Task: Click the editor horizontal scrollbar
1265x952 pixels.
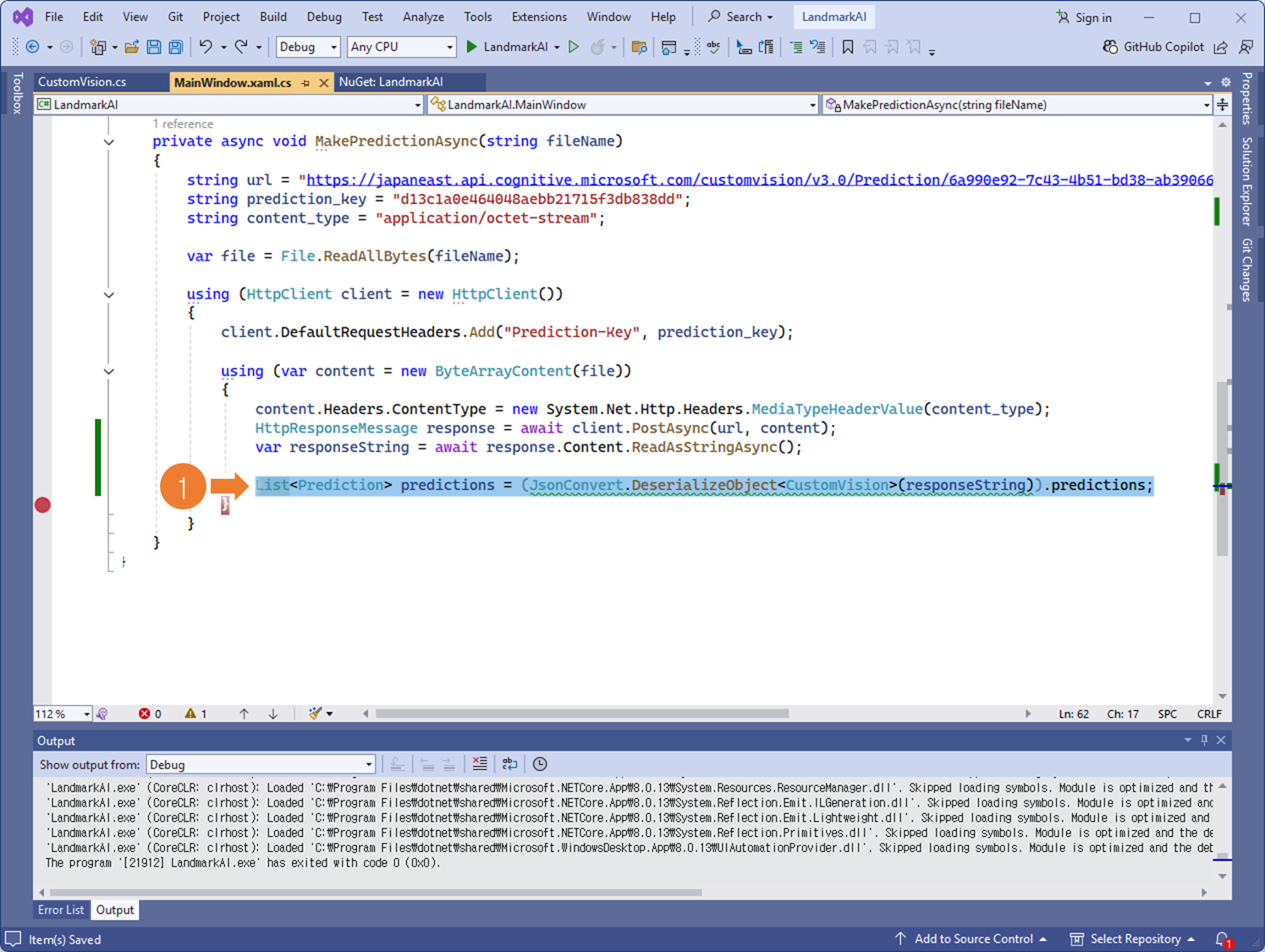Action: tap(582, 714)
